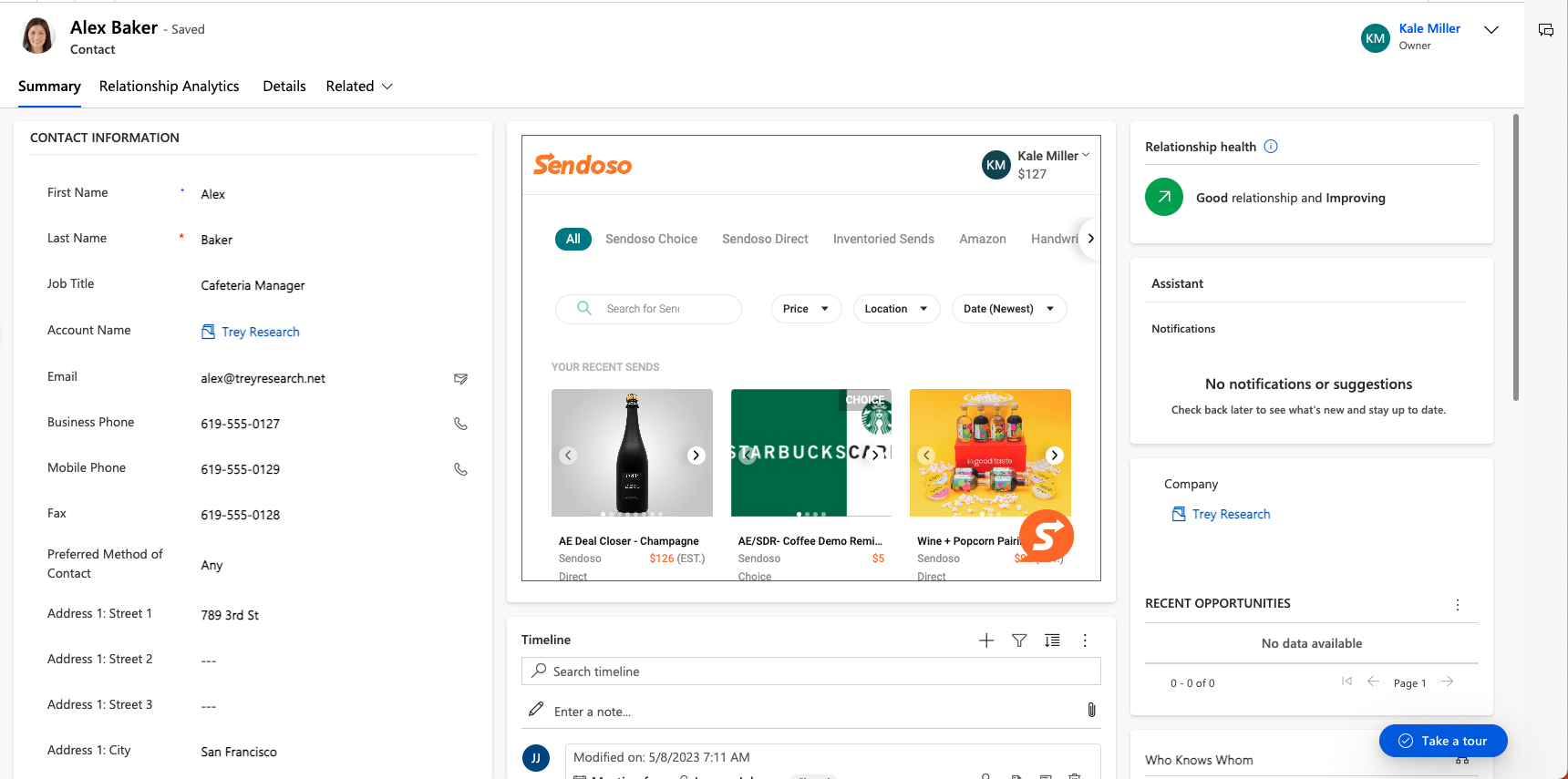Click the Who Knows Whom org chart icon
Viewport: 1568px width, 779px height.
click(x=1462, y=760)
